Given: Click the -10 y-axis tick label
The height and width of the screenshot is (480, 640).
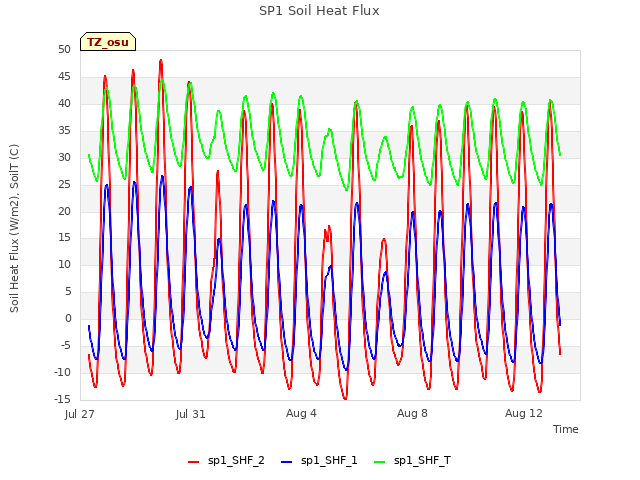Looking at the screenshot, I should click(62, 372).
